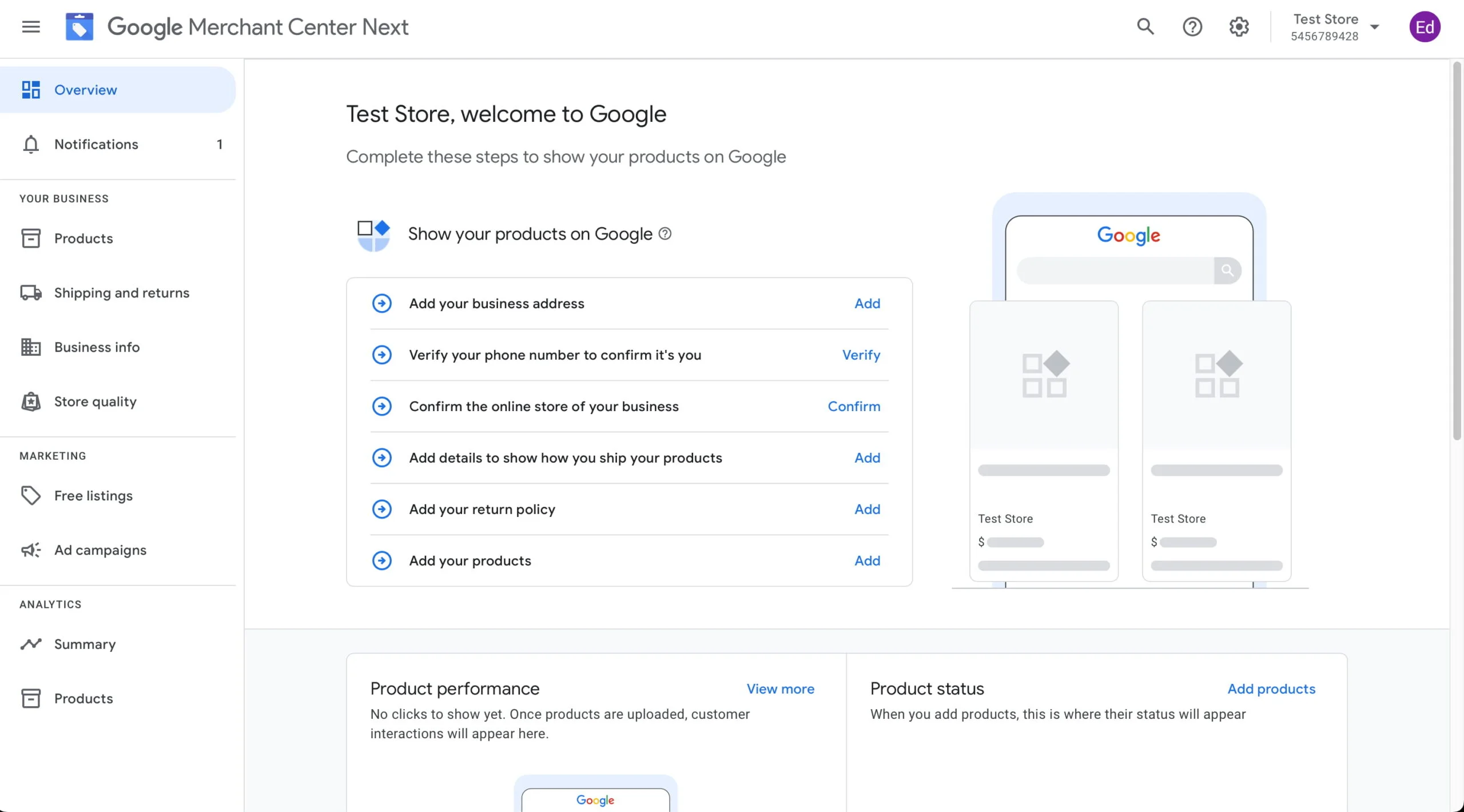
Task: Click the Your Business Products box icon
Action: point(31,238)
